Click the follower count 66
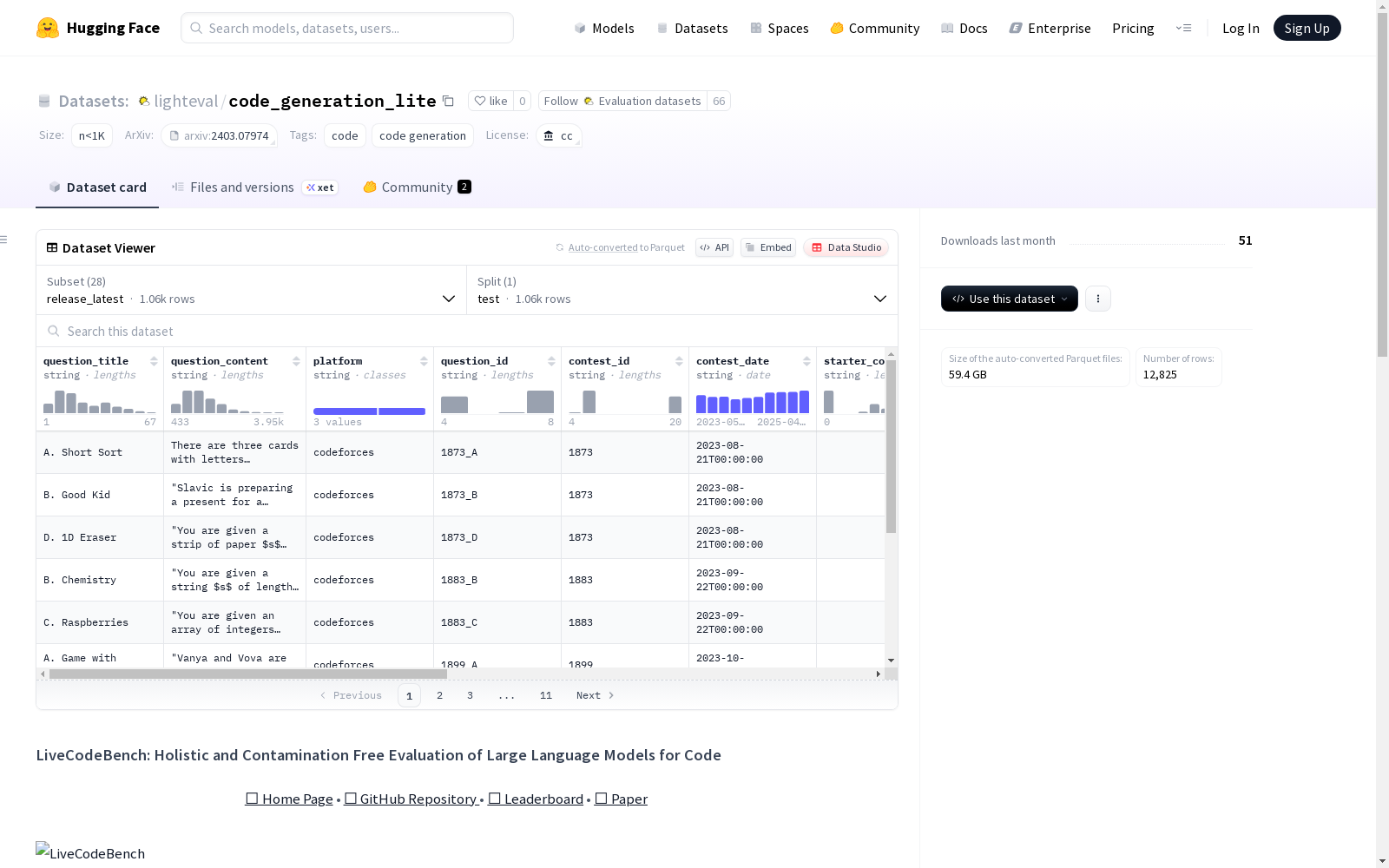 719,101
